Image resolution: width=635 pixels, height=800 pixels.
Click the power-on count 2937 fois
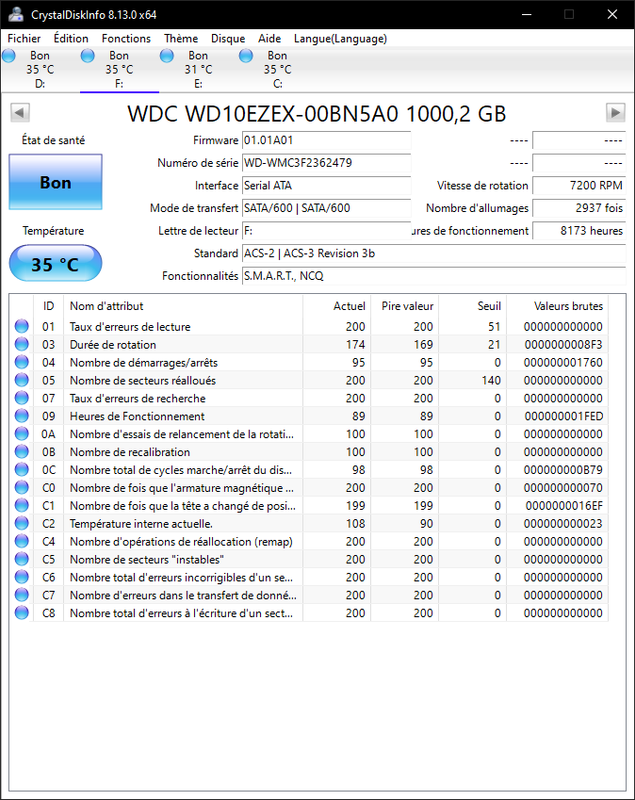[x=579, y=208]
